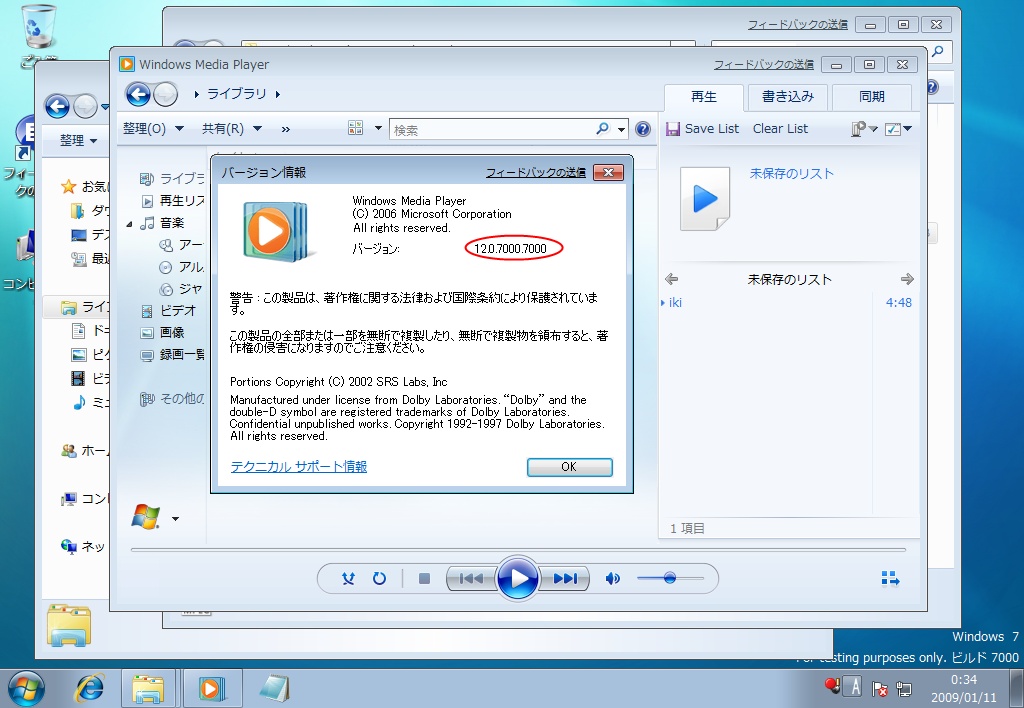Select the genre item under 音楽
The width and height of the screenshot is (1024, 708).
pos(182,289)
